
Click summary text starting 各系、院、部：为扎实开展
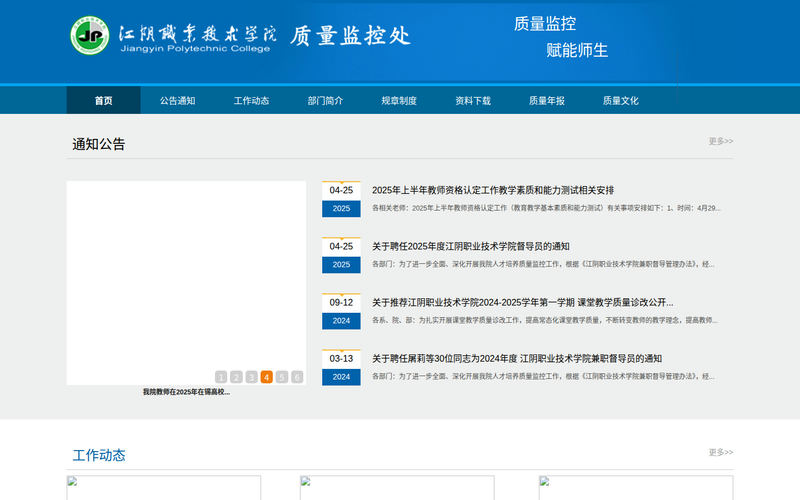point(545,320)
